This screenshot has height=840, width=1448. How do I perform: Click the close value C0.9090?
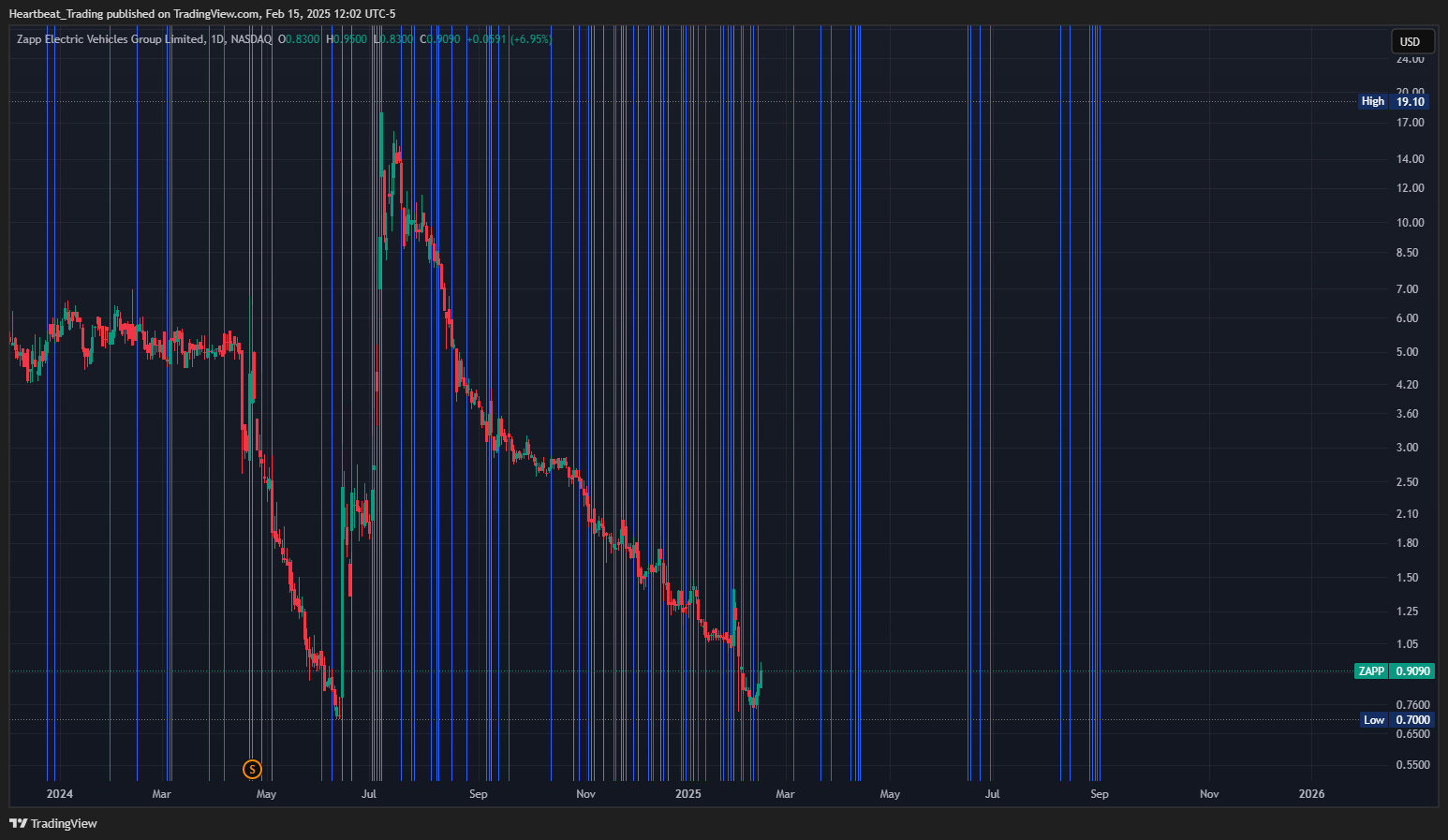440,39
